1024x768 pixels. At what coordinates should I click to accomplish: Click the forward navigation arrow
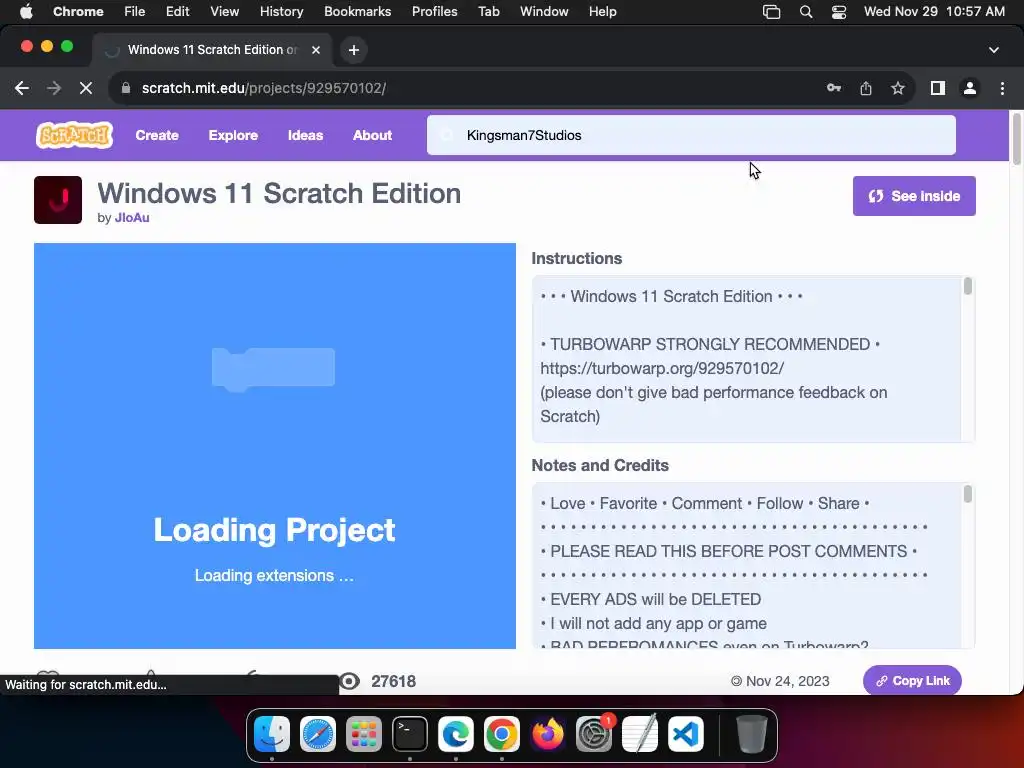tap(54, 88)
